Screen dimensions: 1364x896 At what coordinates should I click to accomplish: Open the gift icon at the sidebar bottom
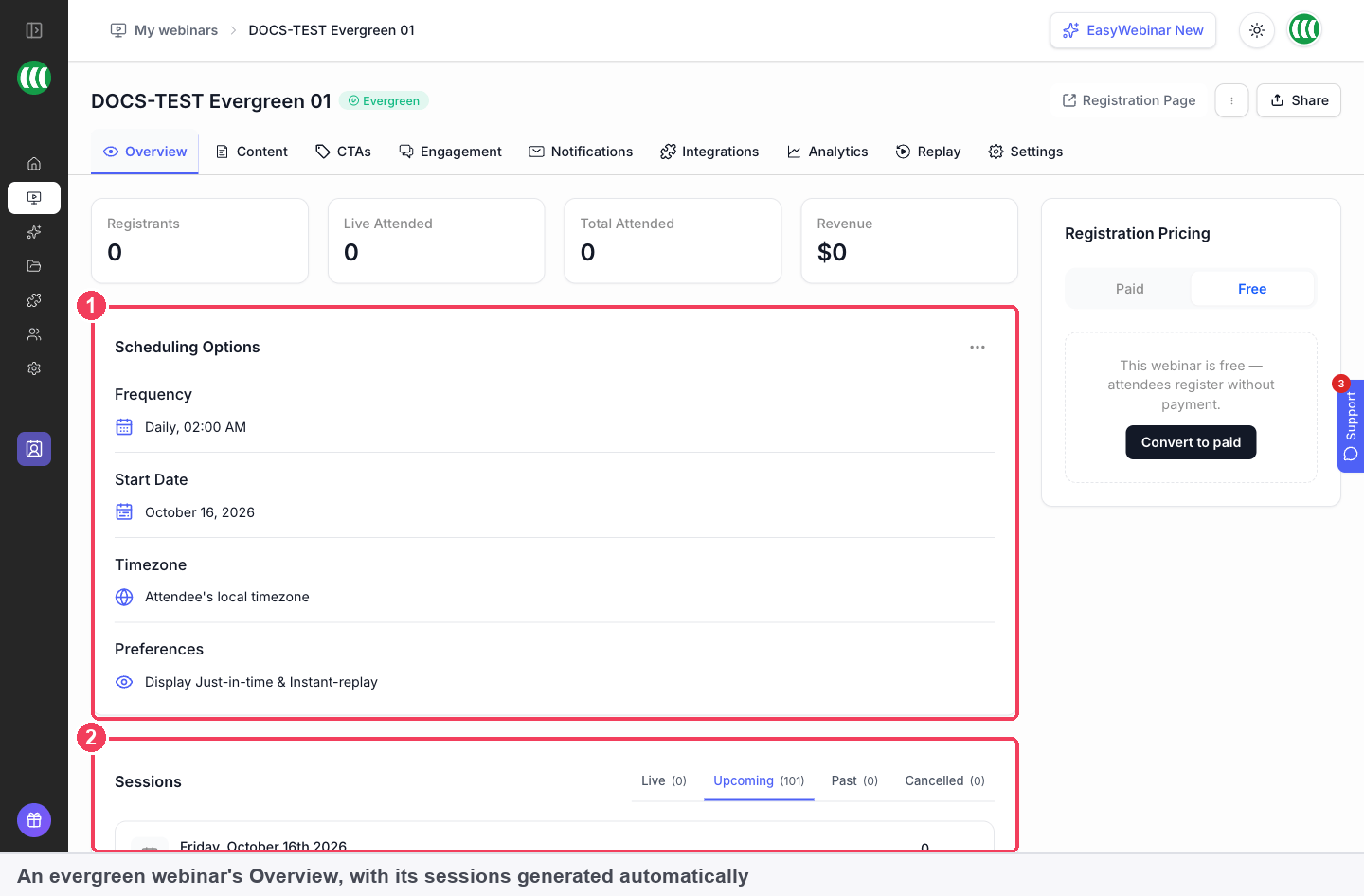point(34,820)
